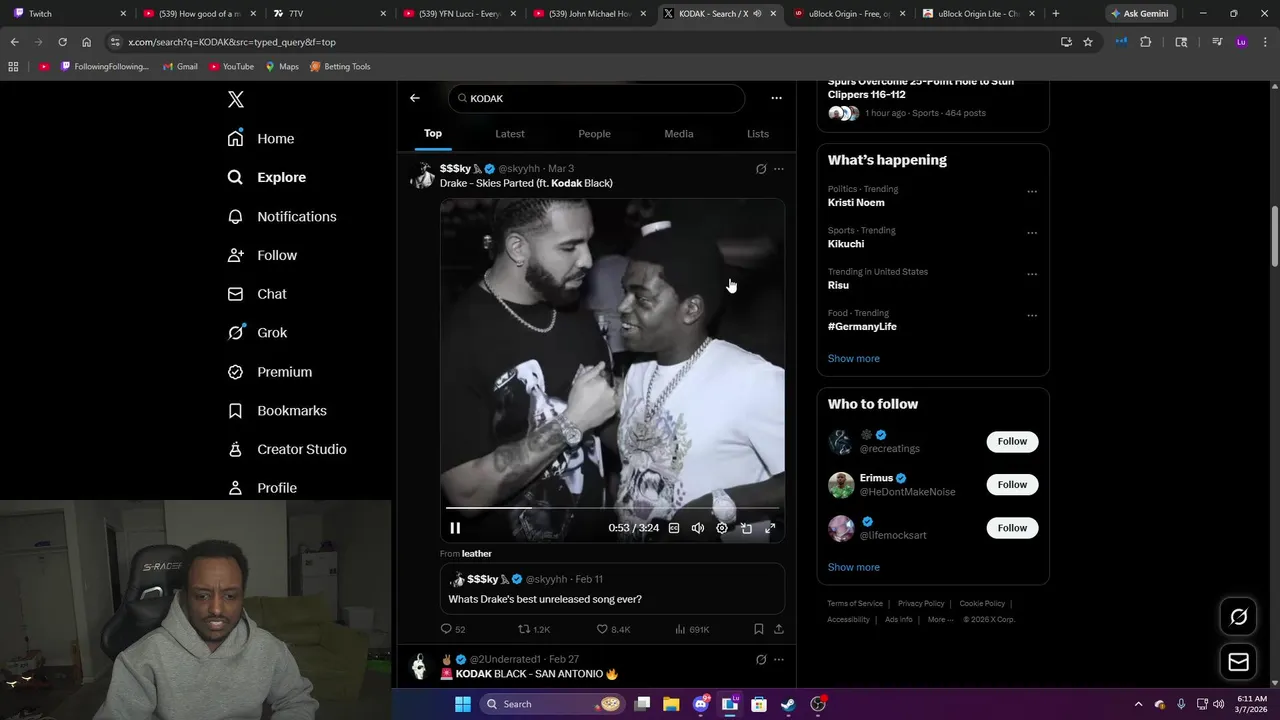Viewport: 1280px width, 720px height.
Task: Like the post with 8.4K likes
Action: click(613, 629)
